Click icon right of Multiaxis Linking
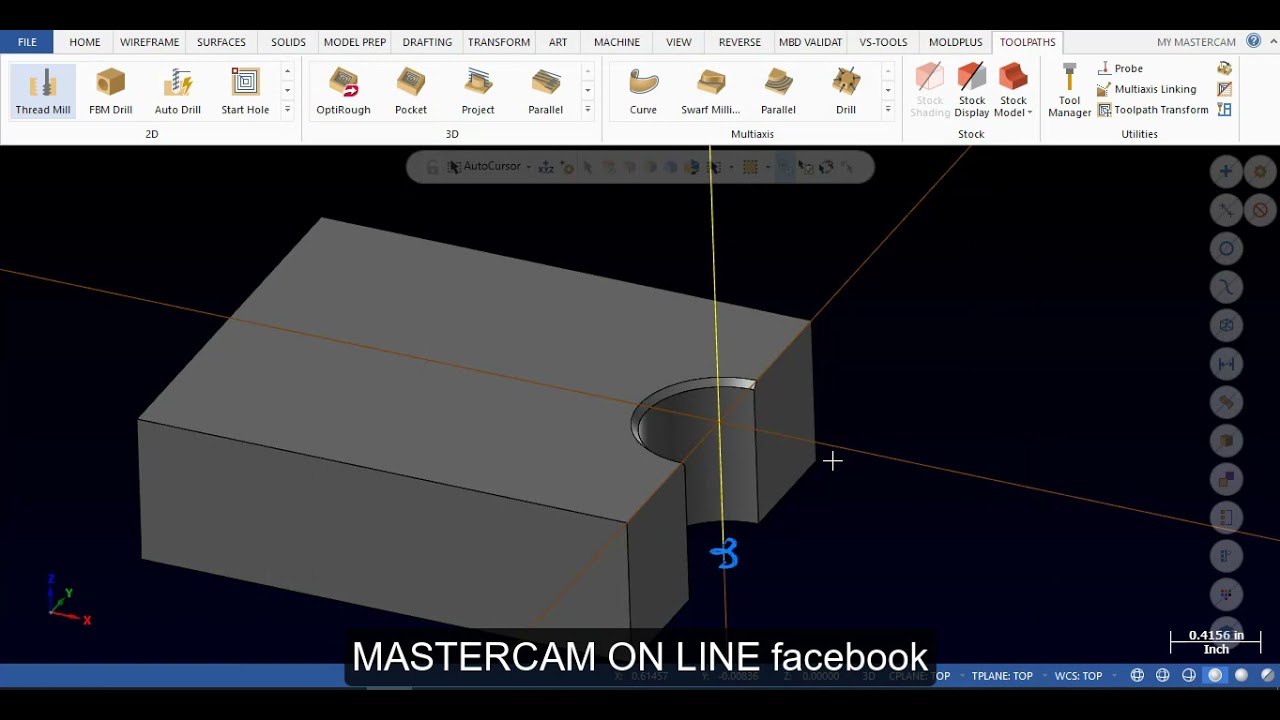1280x720 pixels. point(1224,89)
